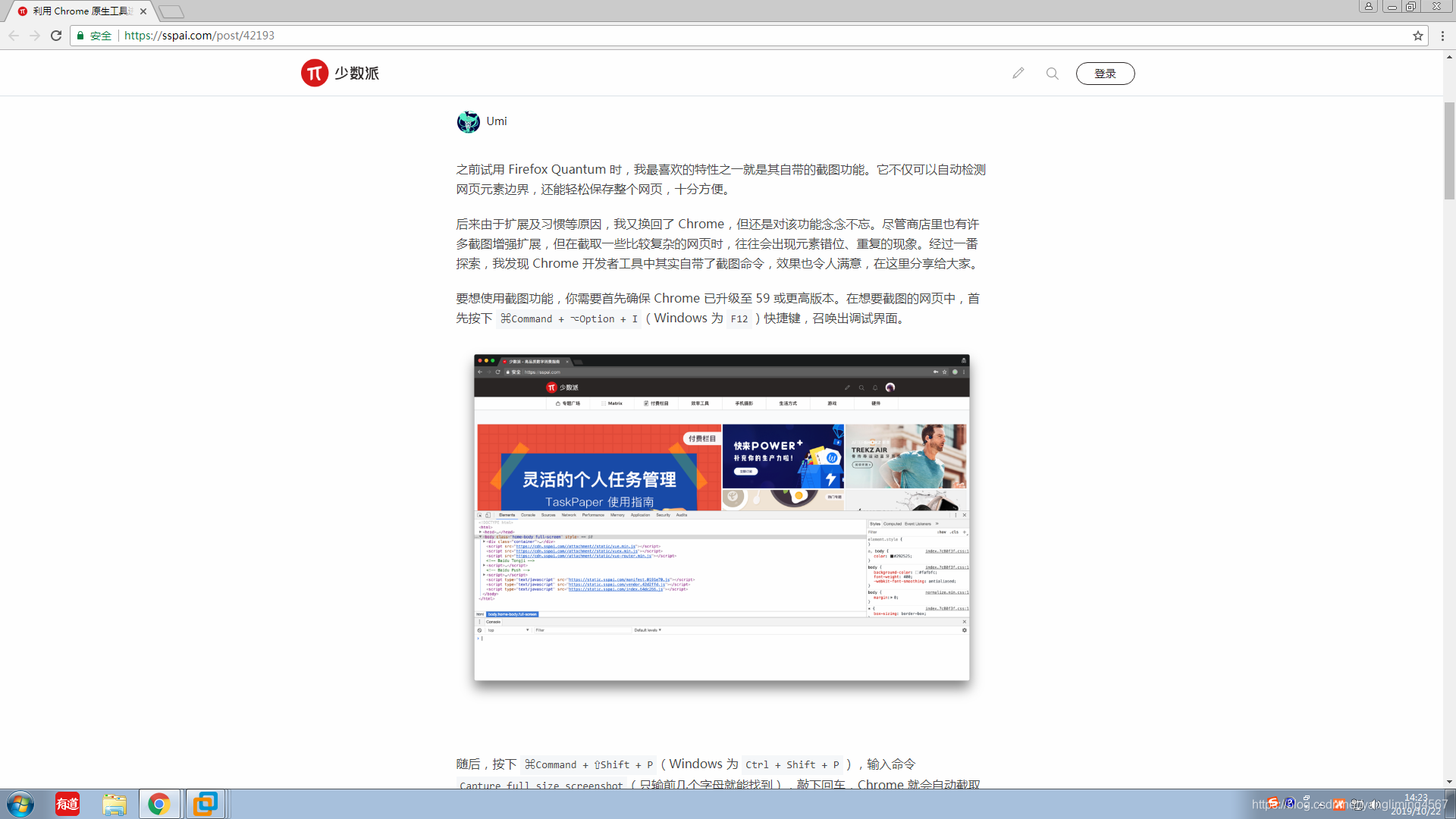Select the 利用 Chrome 原生工具 tab
Image resolution: width=1456 pixels, height=819 pixels.
[80, 11]
